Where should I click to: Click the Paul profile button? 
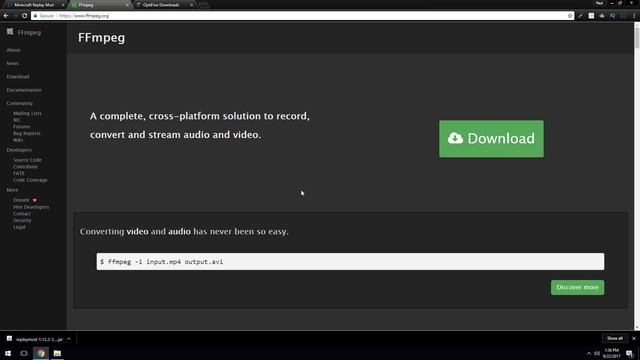click(x=599, y=3)
